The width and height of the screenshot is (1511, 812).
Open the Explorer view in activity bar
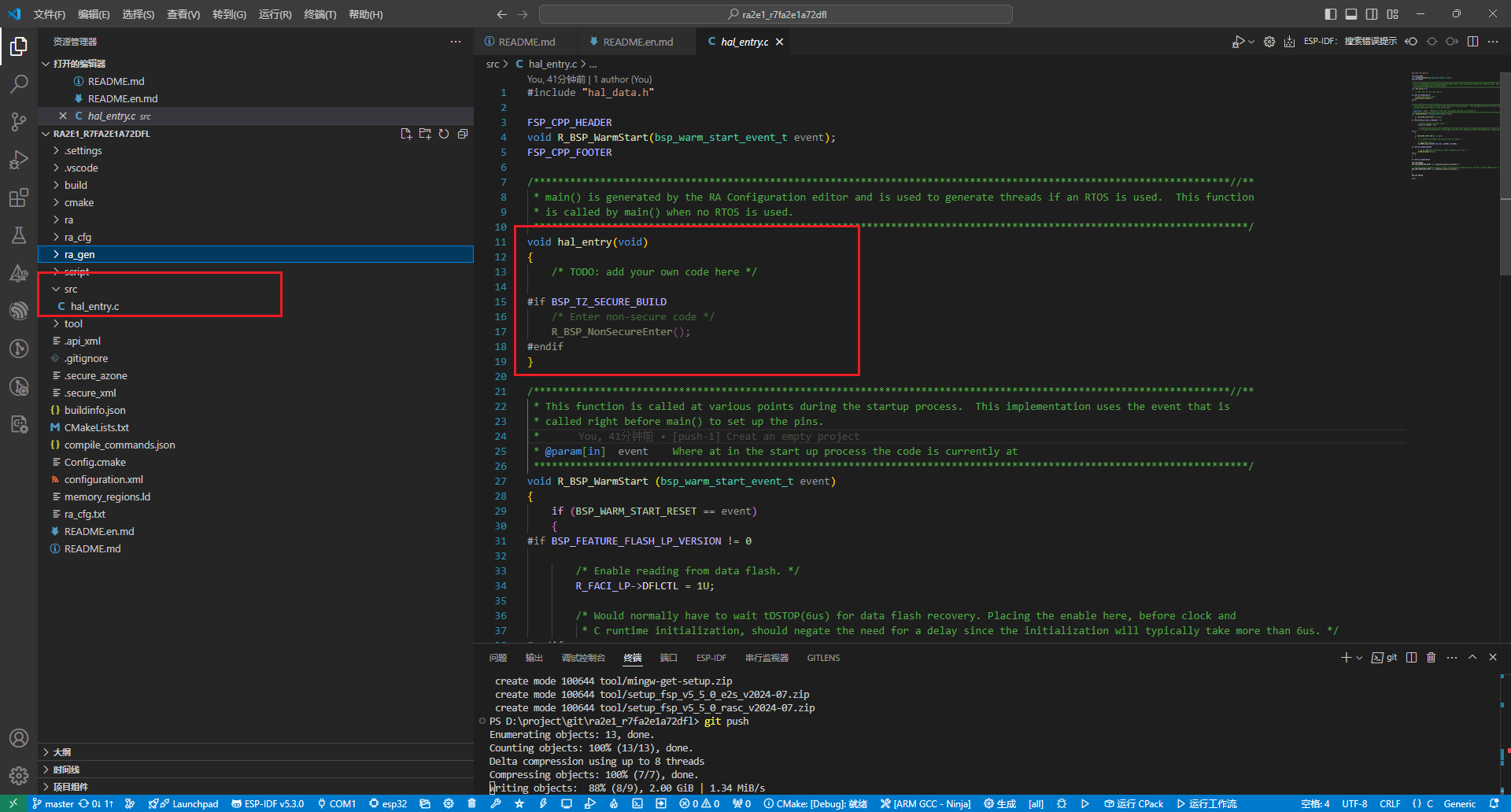tap(19, 46)
